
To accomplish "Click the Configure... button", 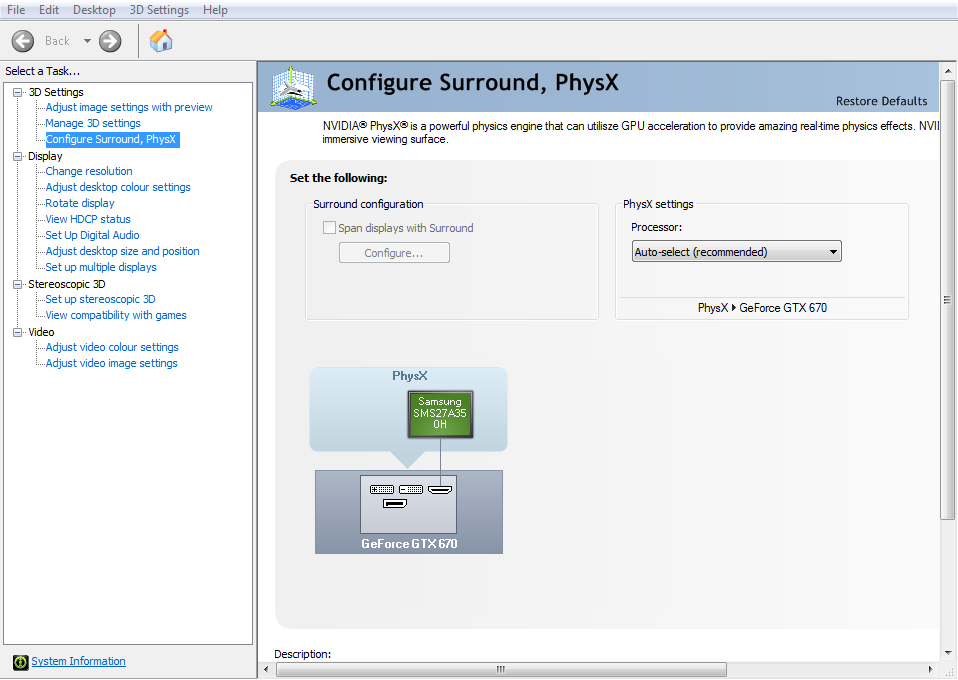I will pyautogui.click(x=394, y=253).
